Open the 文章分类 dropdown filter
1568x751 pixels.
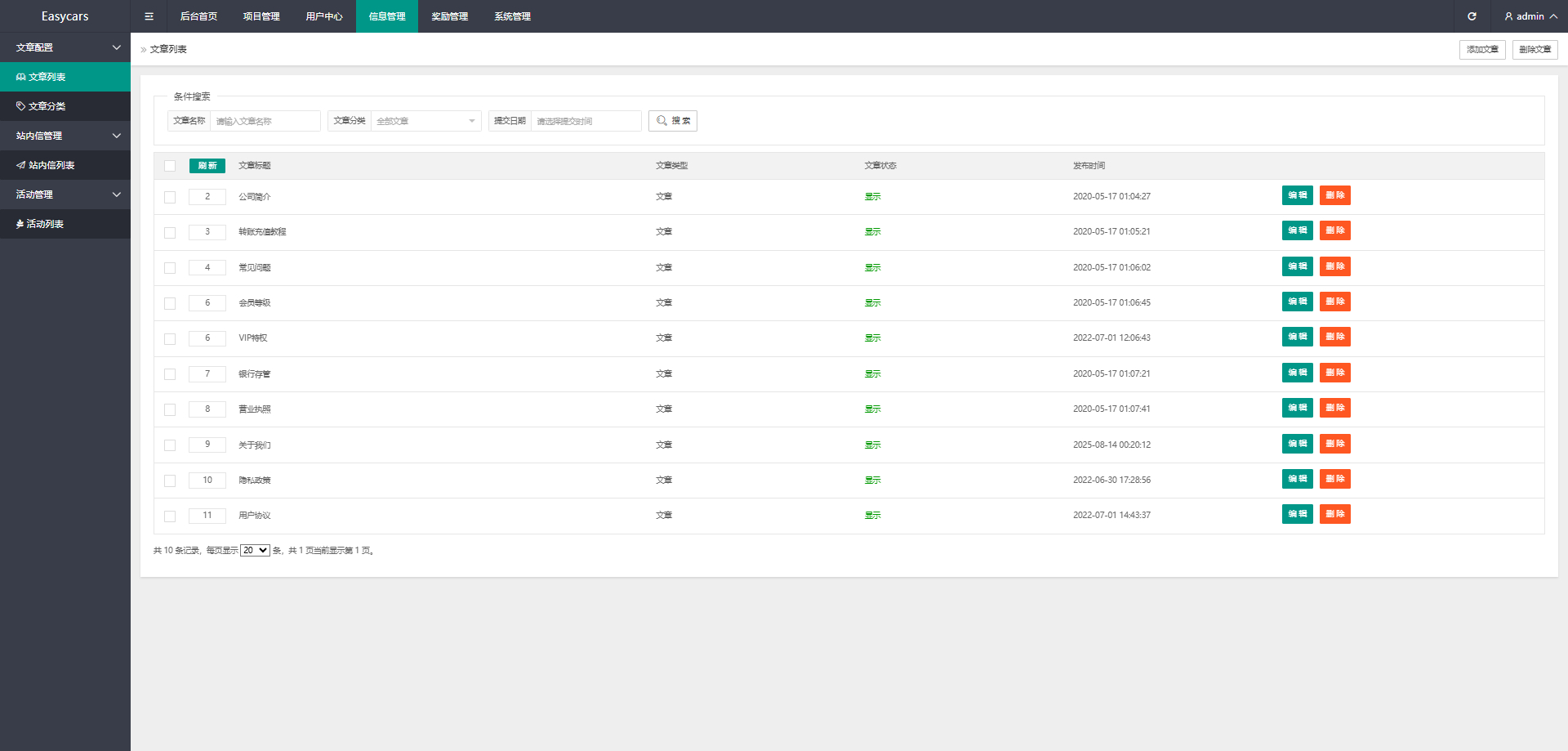[x=425, y=121]
